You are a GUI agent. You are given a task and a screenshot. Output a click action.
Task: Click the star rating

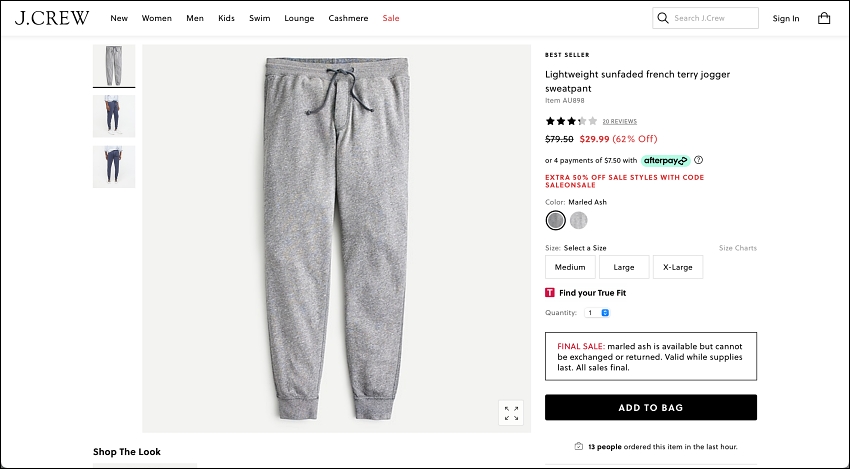(571, 121)
